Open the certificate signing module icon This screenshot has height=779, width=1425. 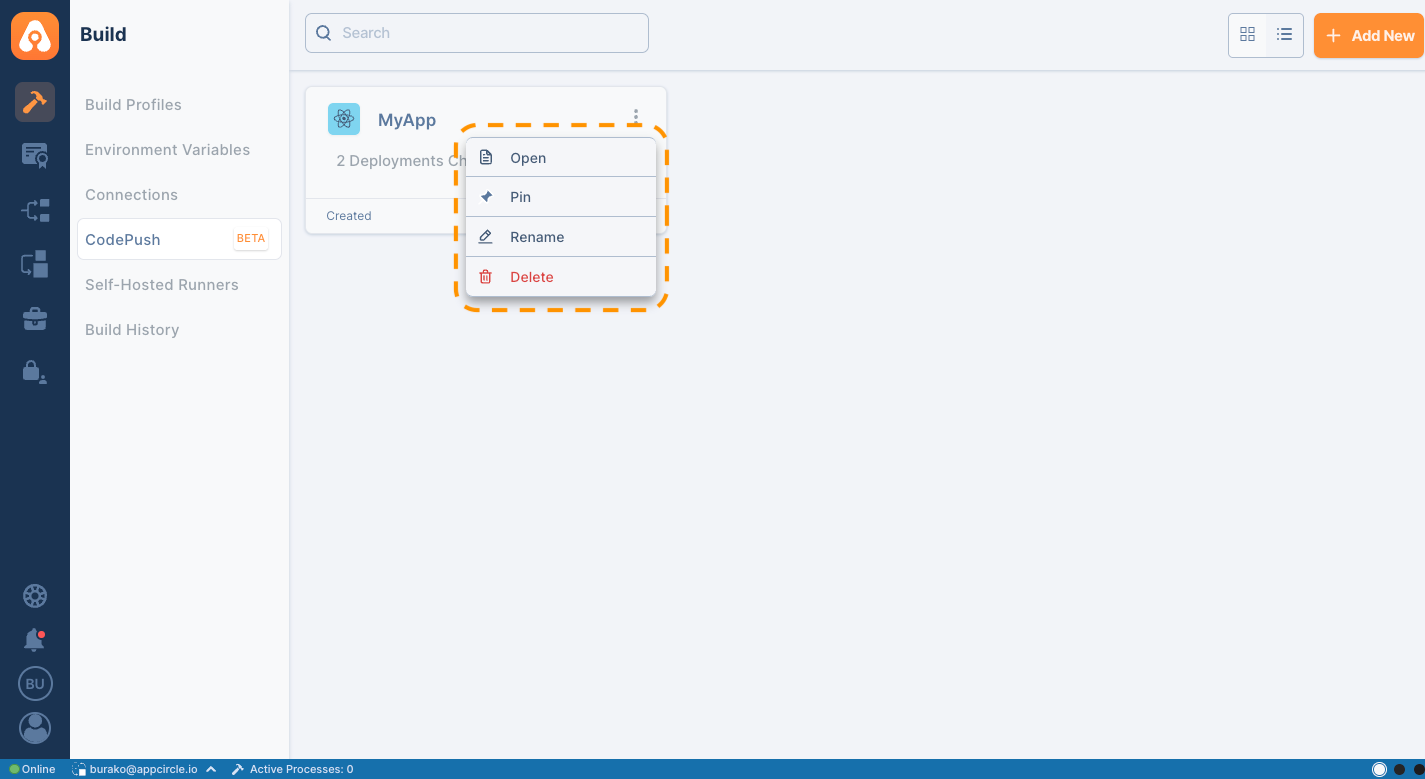[x=35, y=155]
